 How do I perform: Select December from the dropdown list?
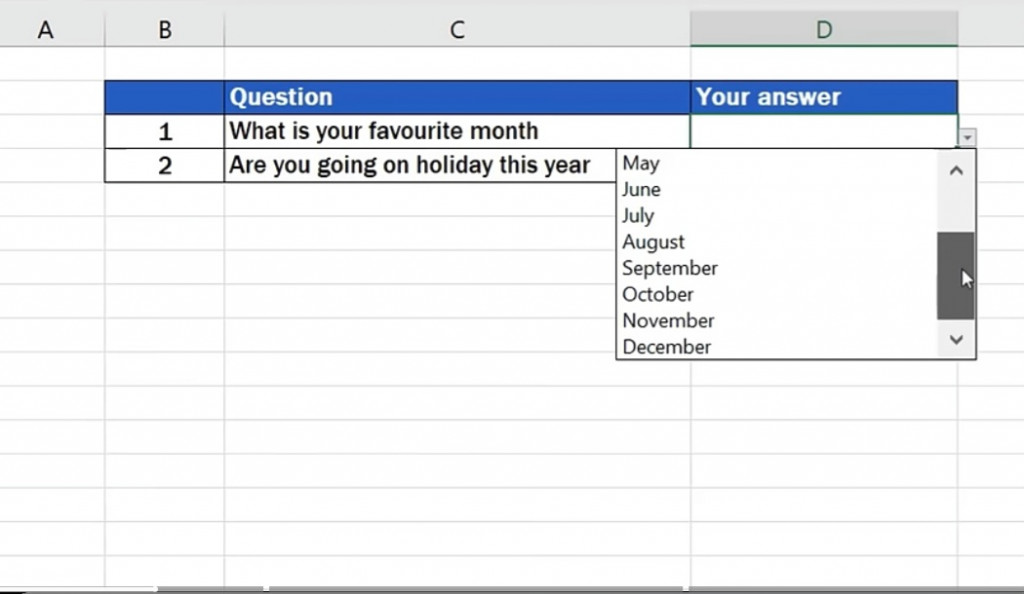(776, 346)
